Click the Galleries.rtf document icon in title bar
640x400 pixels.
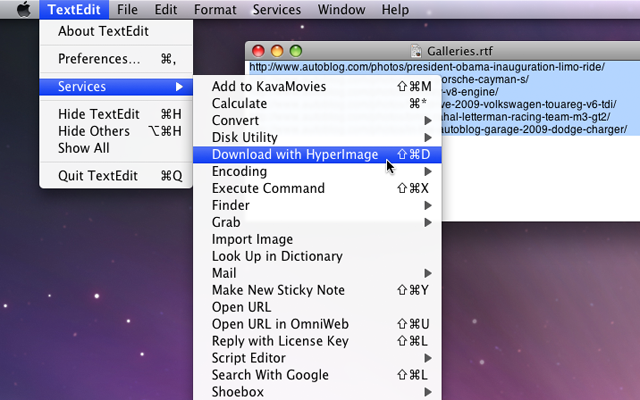(418, 51)
